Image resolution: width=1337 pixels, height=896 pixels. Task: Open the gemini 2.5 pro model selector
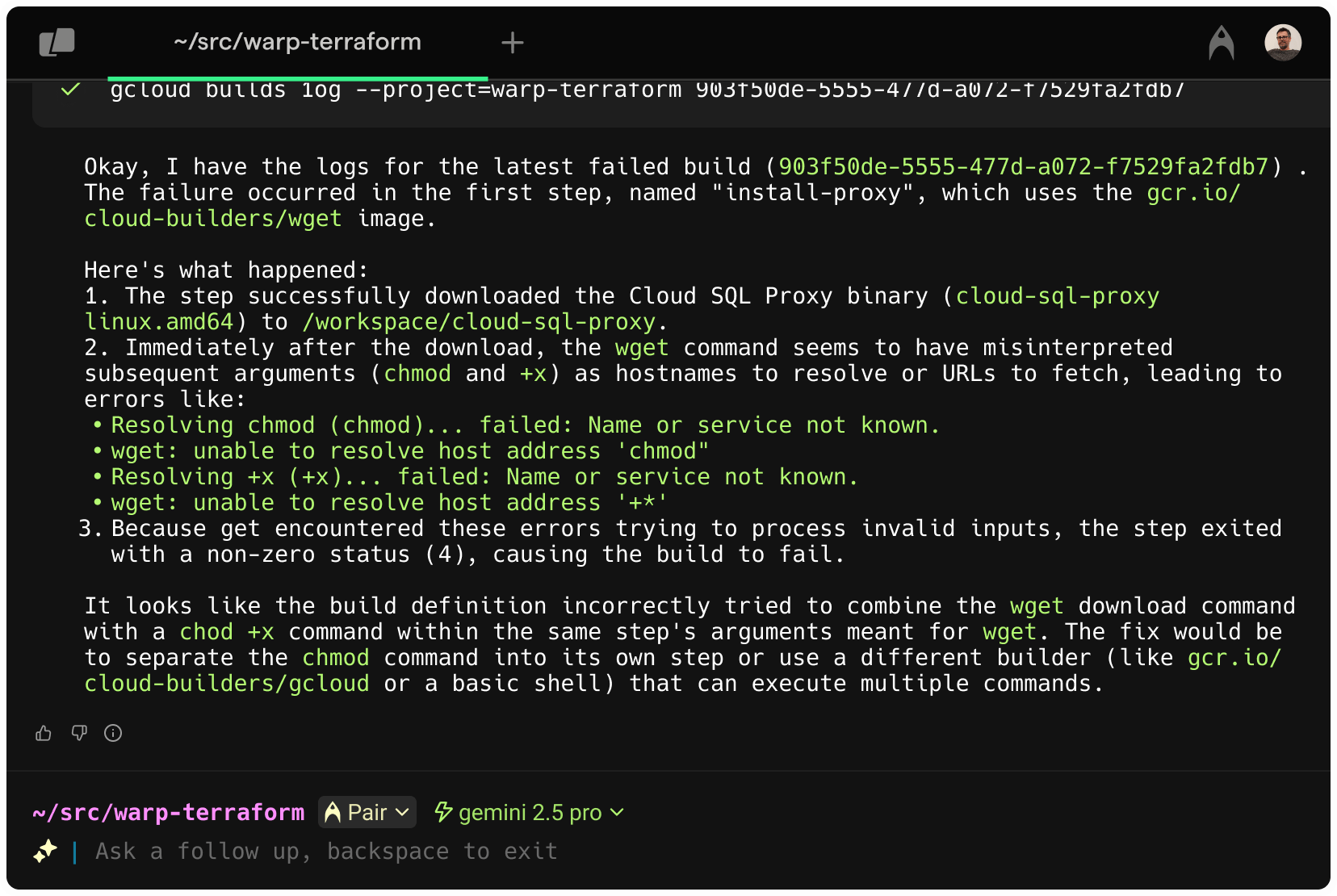click(x=530, y=812)
